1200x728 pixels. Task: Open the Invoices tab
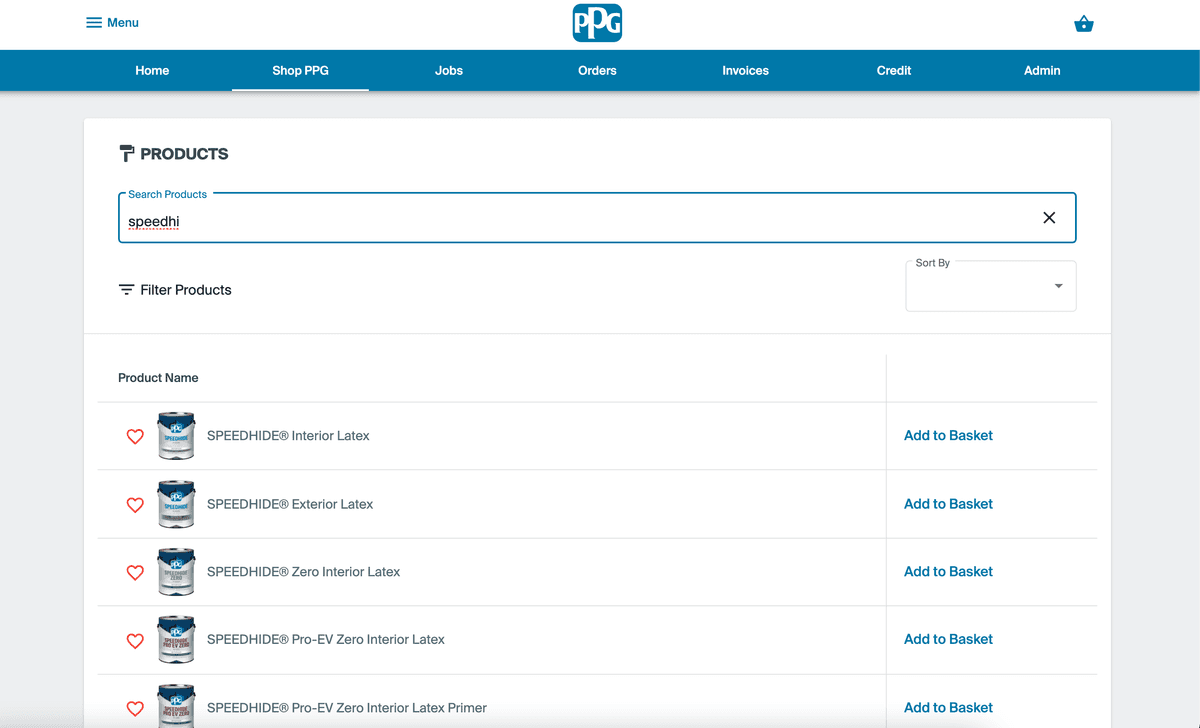point(745,71)
